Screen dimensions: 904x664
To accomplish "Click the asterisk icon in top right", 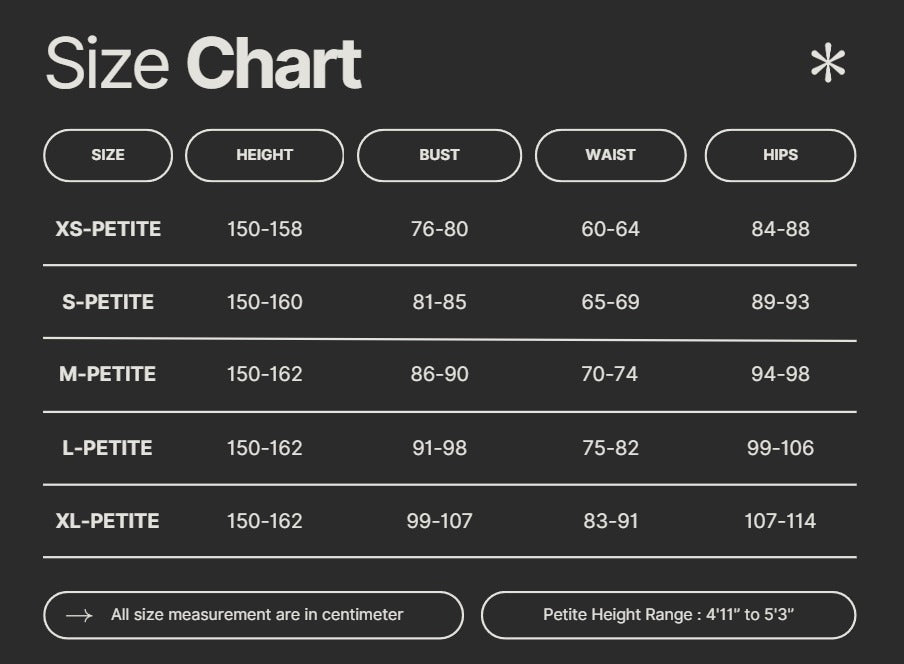I will pyautogui.click(x=827, y=65).
